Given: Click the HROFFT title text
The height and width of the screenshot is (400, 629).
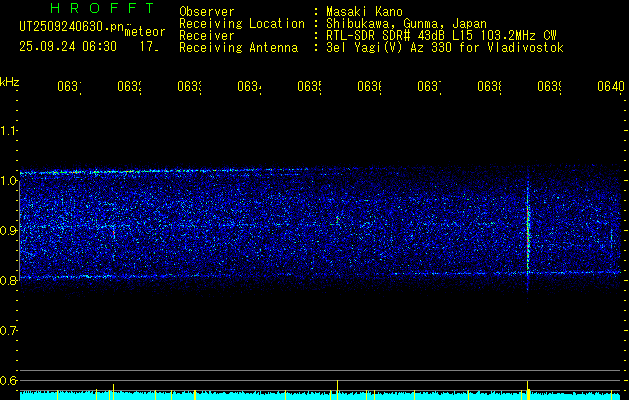Looking at the screenshot, I should pyautogui.click(x=102, y=8).
